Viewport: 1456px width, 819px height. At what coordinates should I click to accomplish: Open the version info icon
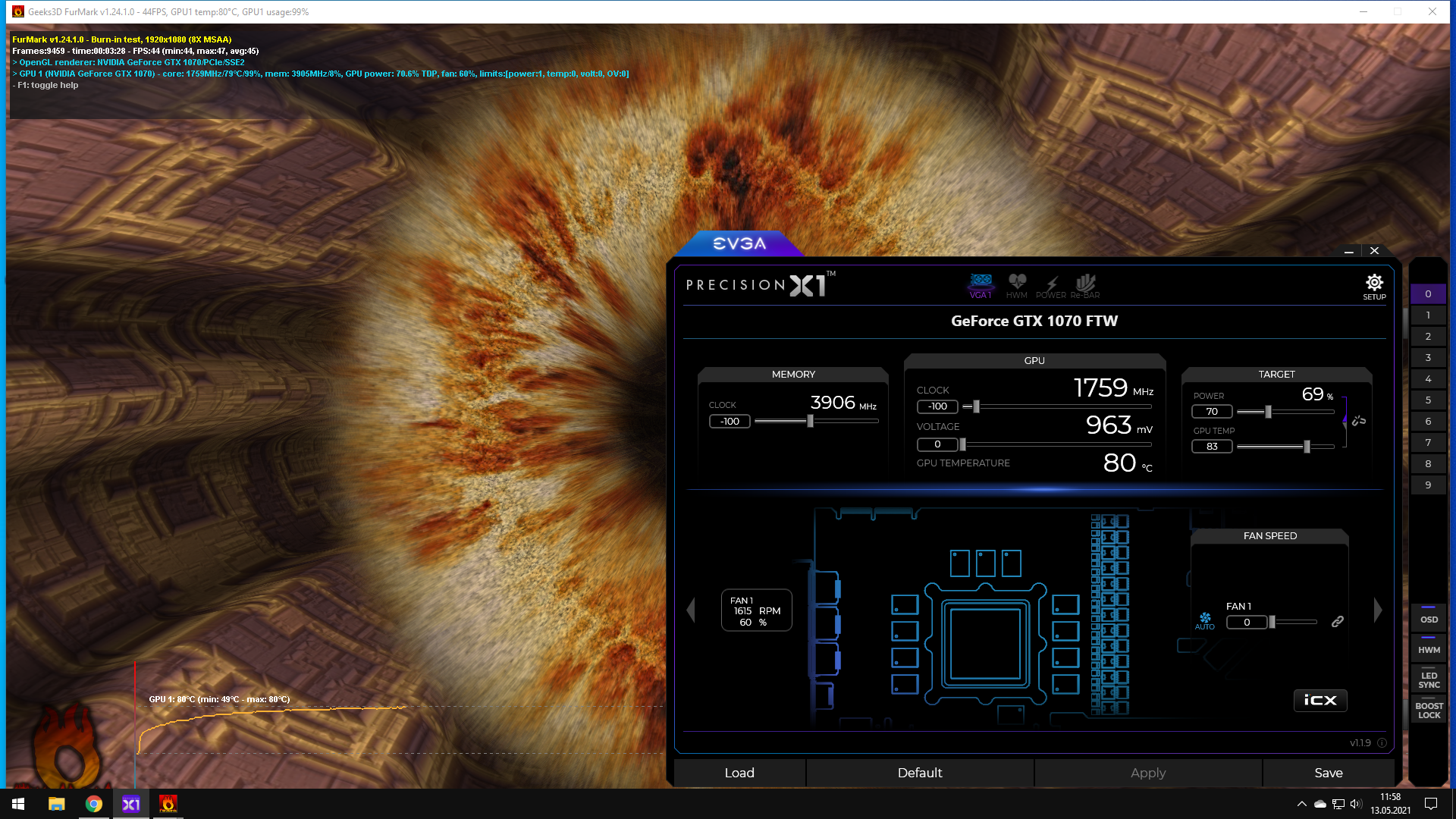click(x=1382, y=743)
